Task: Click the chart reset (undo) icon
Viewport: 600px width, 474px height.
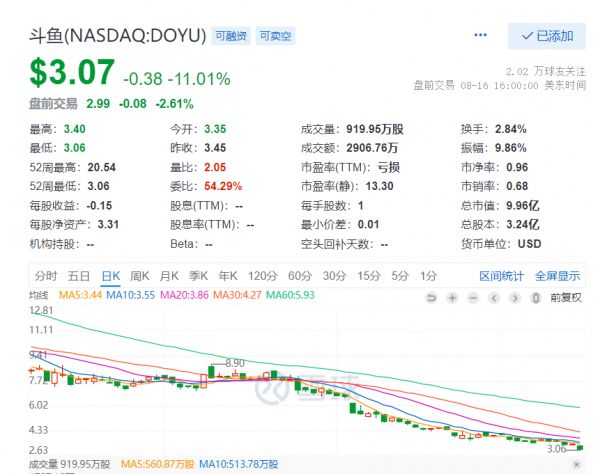Action: (432, 297)
